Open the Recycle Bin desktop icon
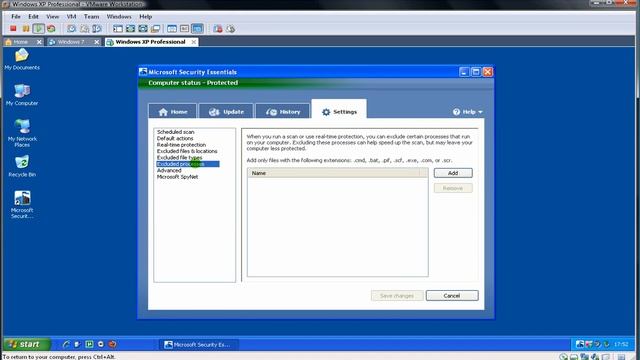The width and height of the screenshot is (640, 360). tap(22, 166)
